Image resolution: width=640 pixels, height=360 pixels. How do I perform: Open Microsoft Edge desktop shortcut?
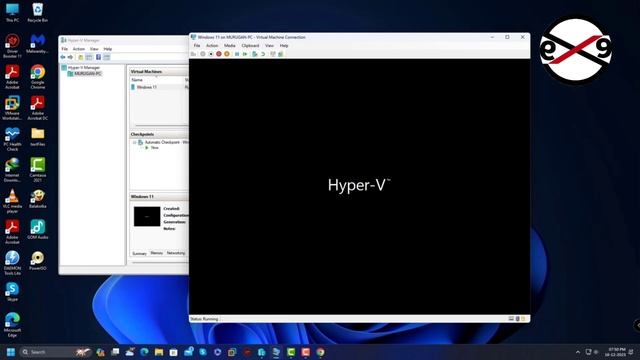pos(12,325)
